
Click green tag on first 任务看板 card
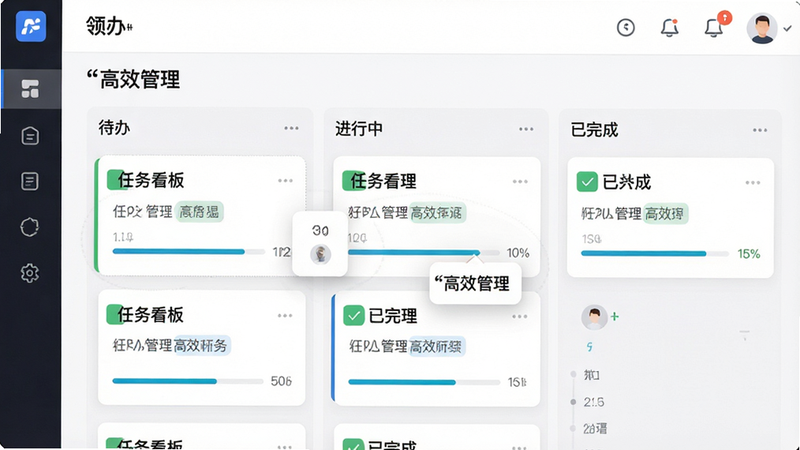(199, 211)
